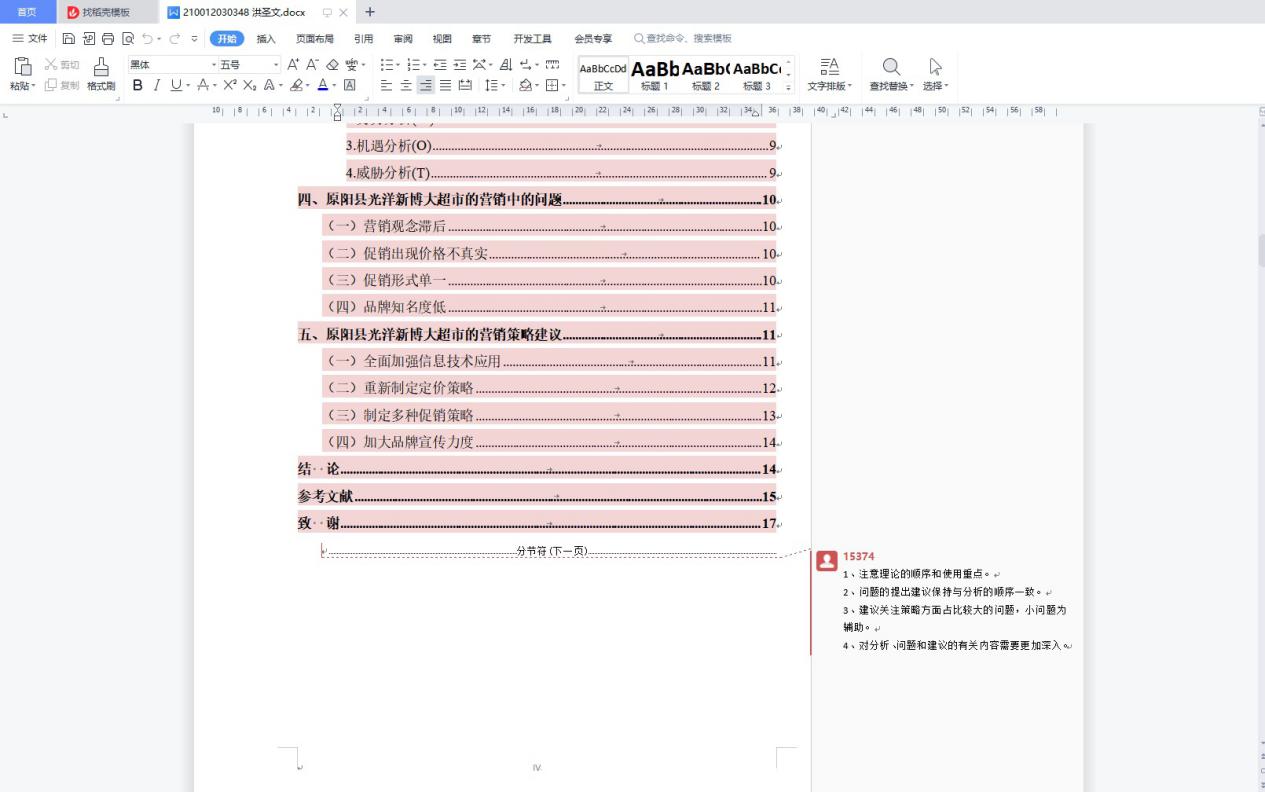Click the print icon in quick access bar
Viewport: 1265px width, 792px height.
108,39
